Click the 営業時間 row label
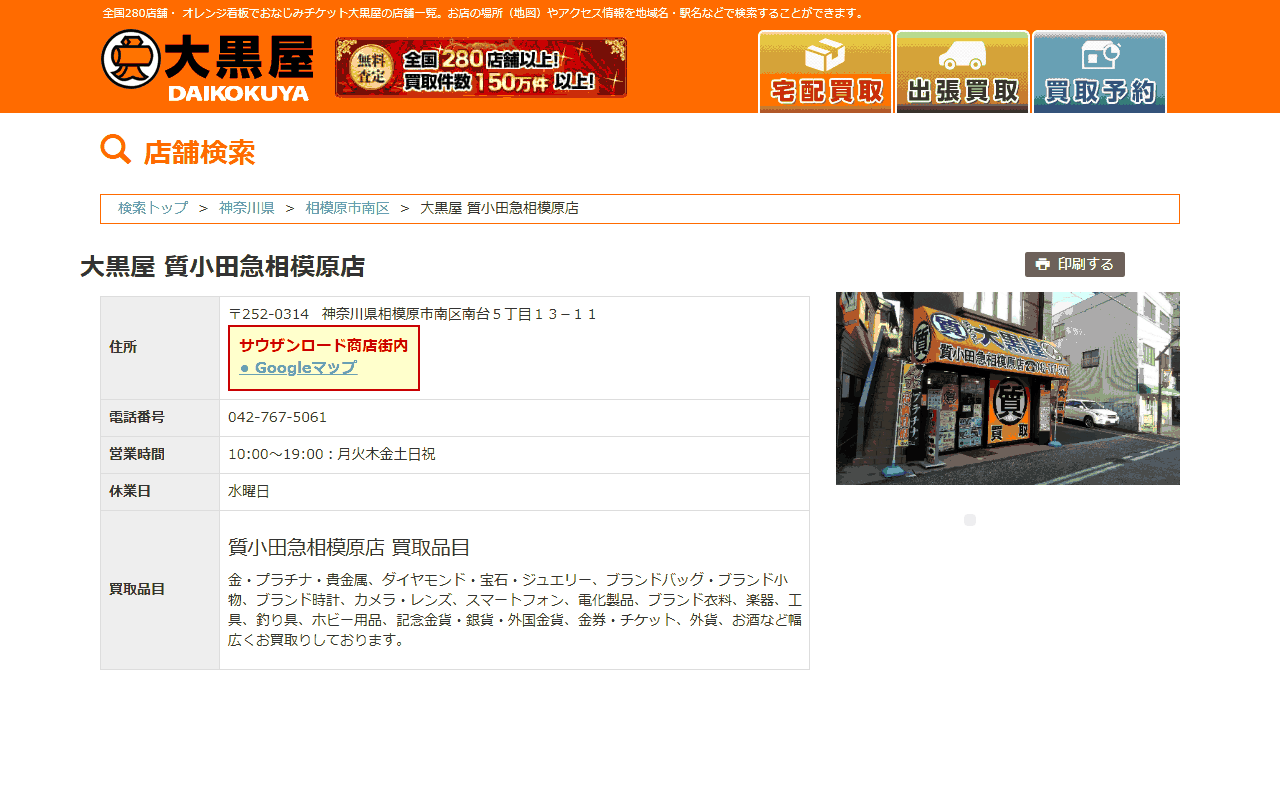 (x=137, y=454)
